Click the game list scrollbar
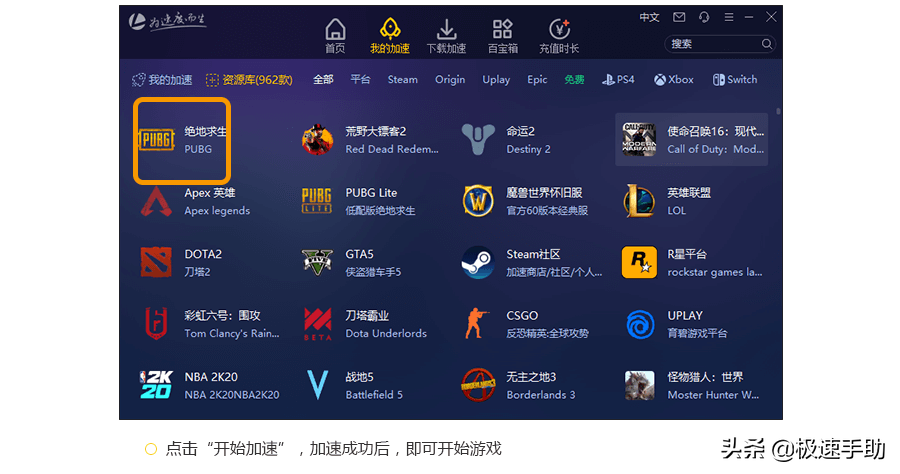 tap(778, 111)
